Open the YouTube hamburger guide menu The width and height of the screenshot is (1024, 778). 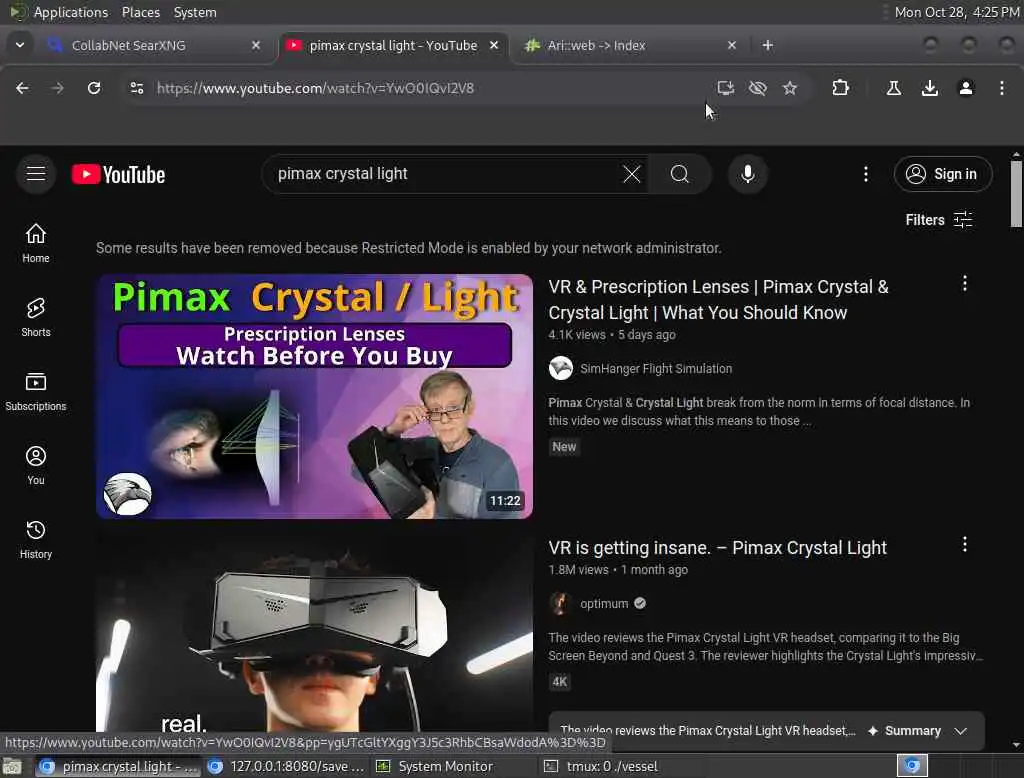click(36, 174)
